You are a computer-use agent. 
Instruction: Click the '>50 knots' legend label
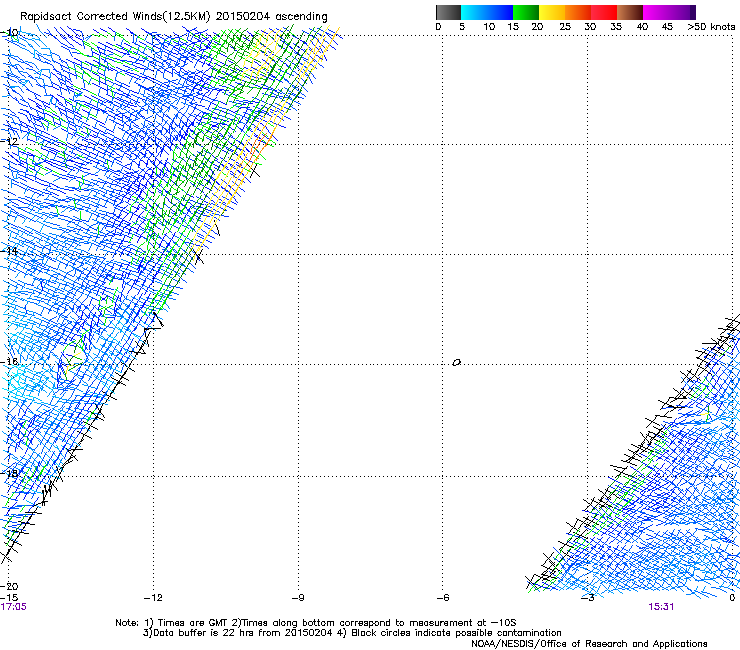pos(711,27)
